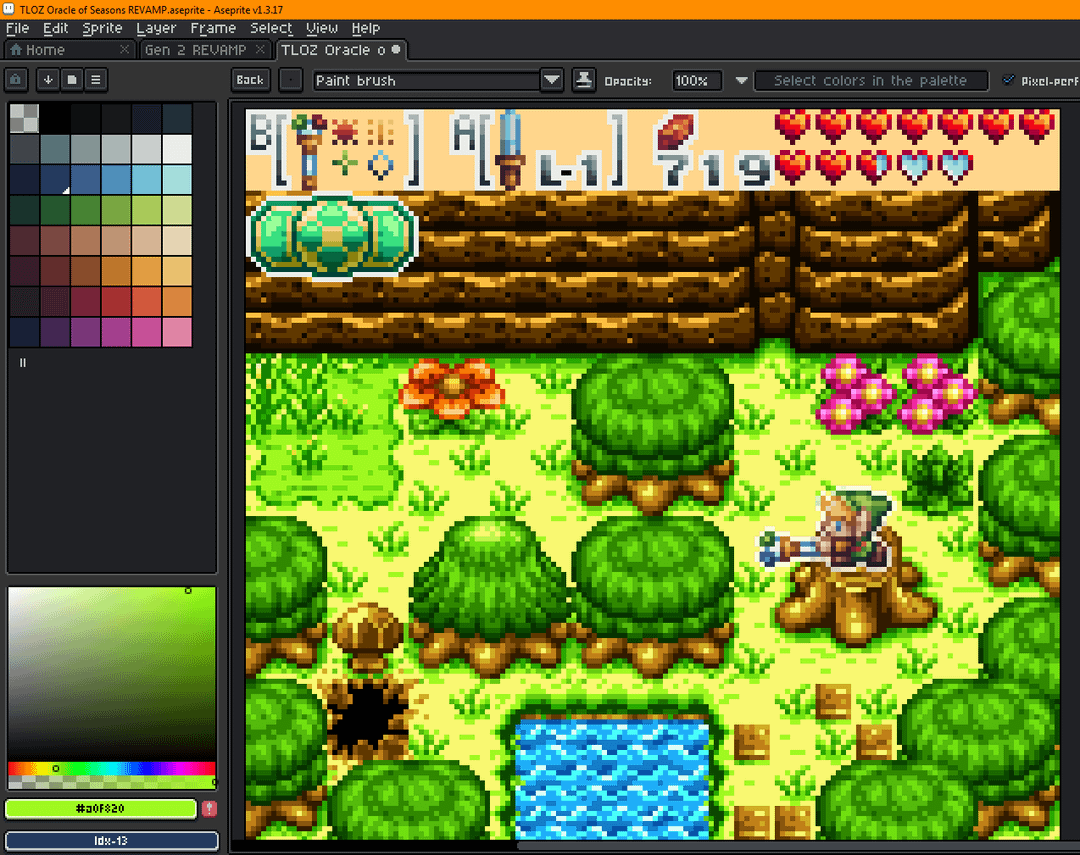This screenshot has width=1080, height=855.
Task: Click the #a0f820 foreground color button
Action: click(101, 809)
